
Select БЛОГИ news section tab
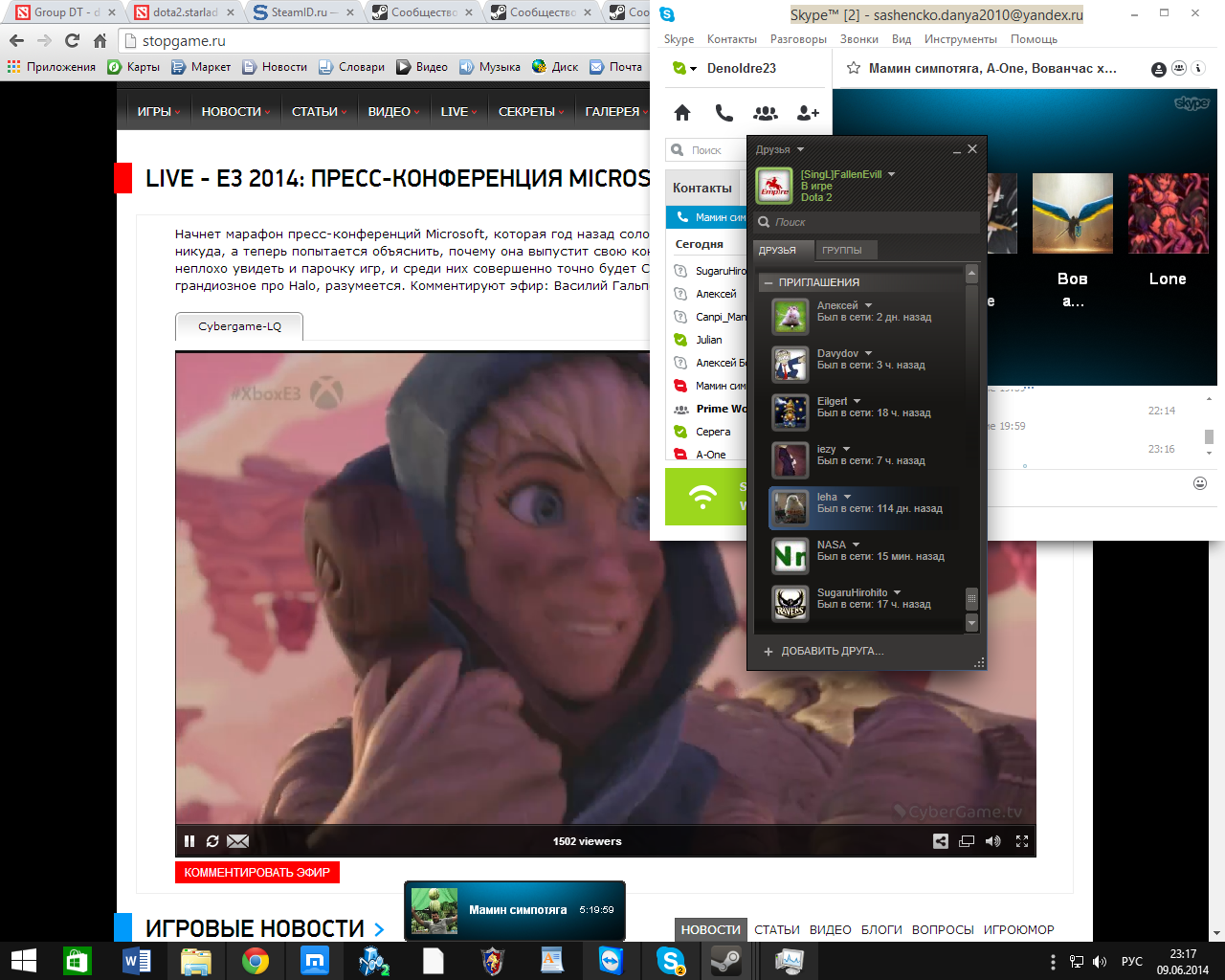881,929
